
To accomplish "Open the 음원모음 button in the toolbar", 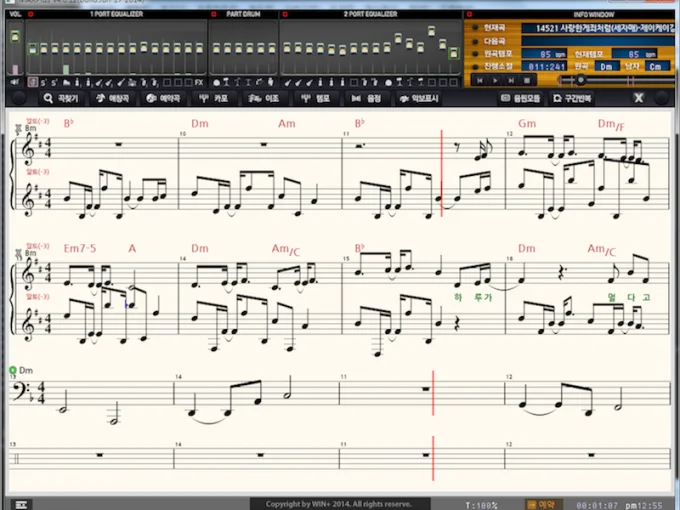I will tap(520, 98).
